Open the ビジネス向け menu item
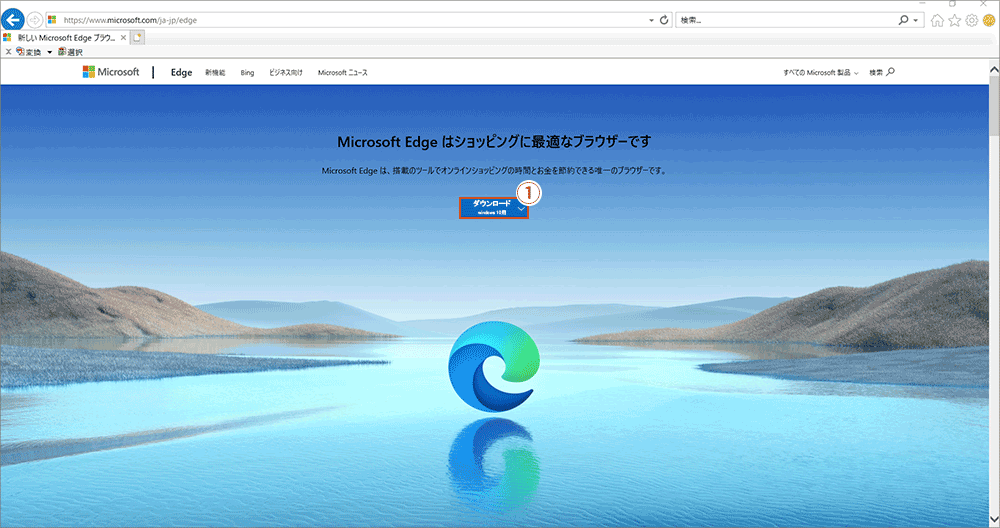The height and width of the screenshot is (528, 1000). coord(286,73)
